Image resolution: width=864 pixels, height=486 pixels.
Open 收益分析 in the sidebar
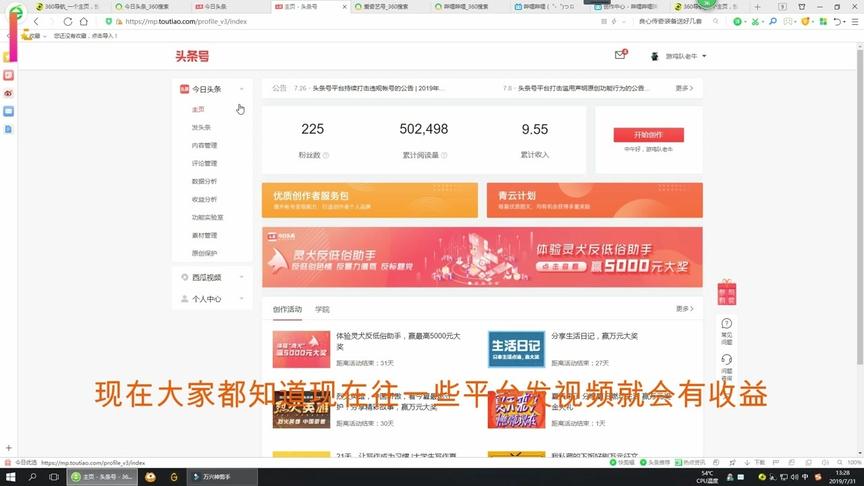tap(204, 199)
